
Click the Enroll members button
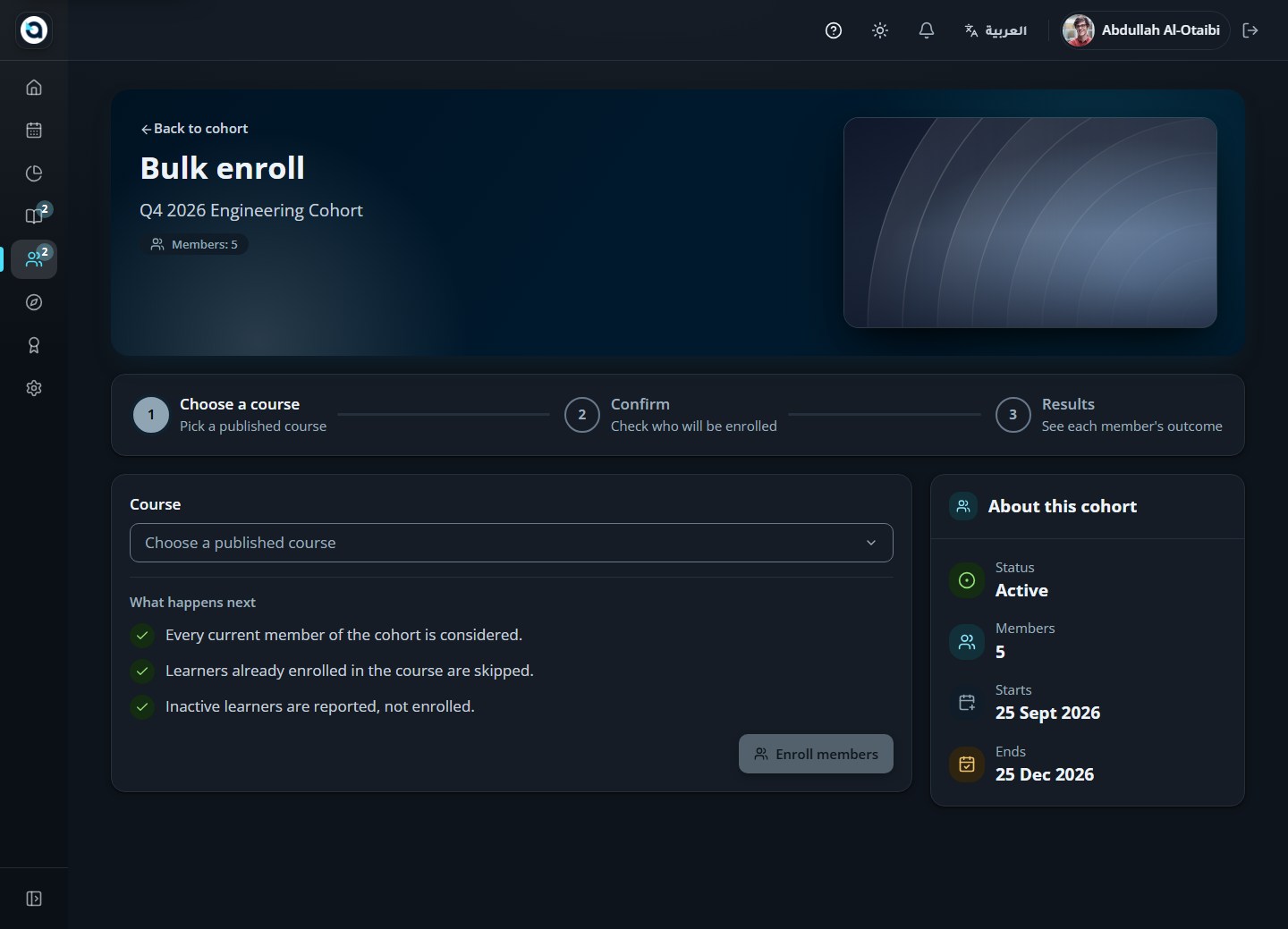click(x=816, y=754)
